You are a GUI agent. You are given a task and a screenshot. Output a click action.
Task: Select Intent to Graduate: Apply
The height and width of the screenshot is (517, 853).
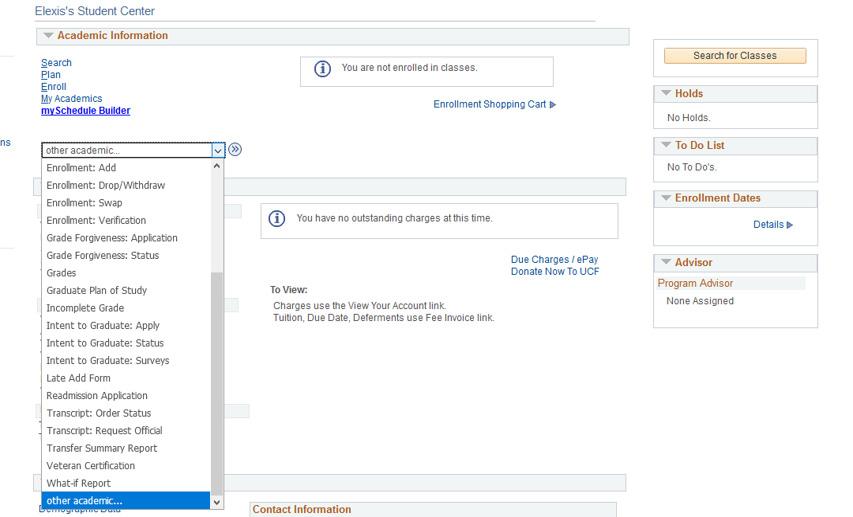click(x=126, y=325)
